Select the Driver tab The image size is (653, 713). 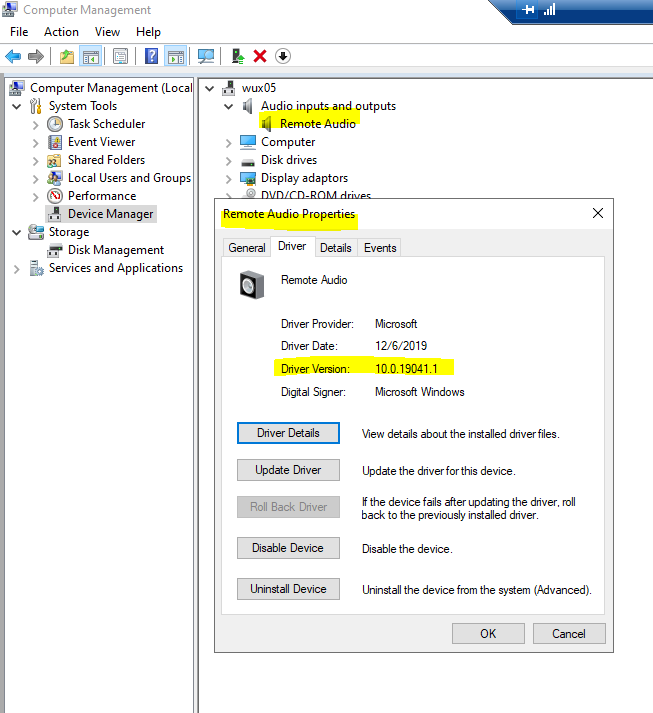pyautogui.click(x=292, y=246)
